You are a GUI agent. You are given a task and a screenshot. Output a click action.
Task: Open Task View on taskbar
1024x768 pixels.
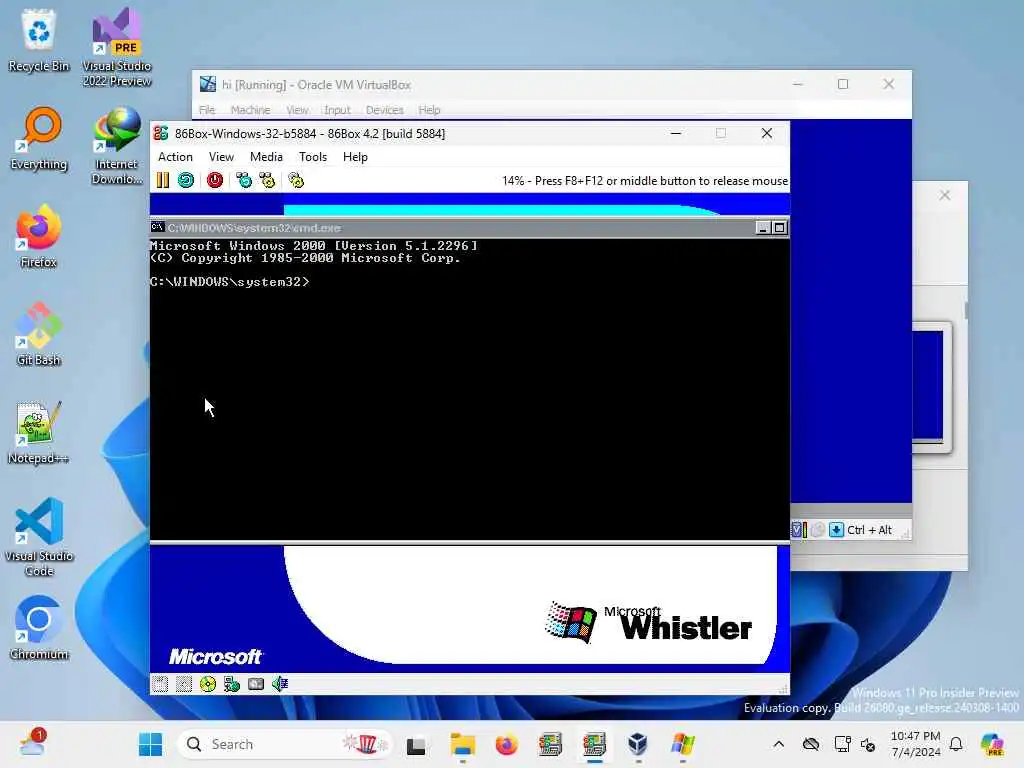click(416, 744)
